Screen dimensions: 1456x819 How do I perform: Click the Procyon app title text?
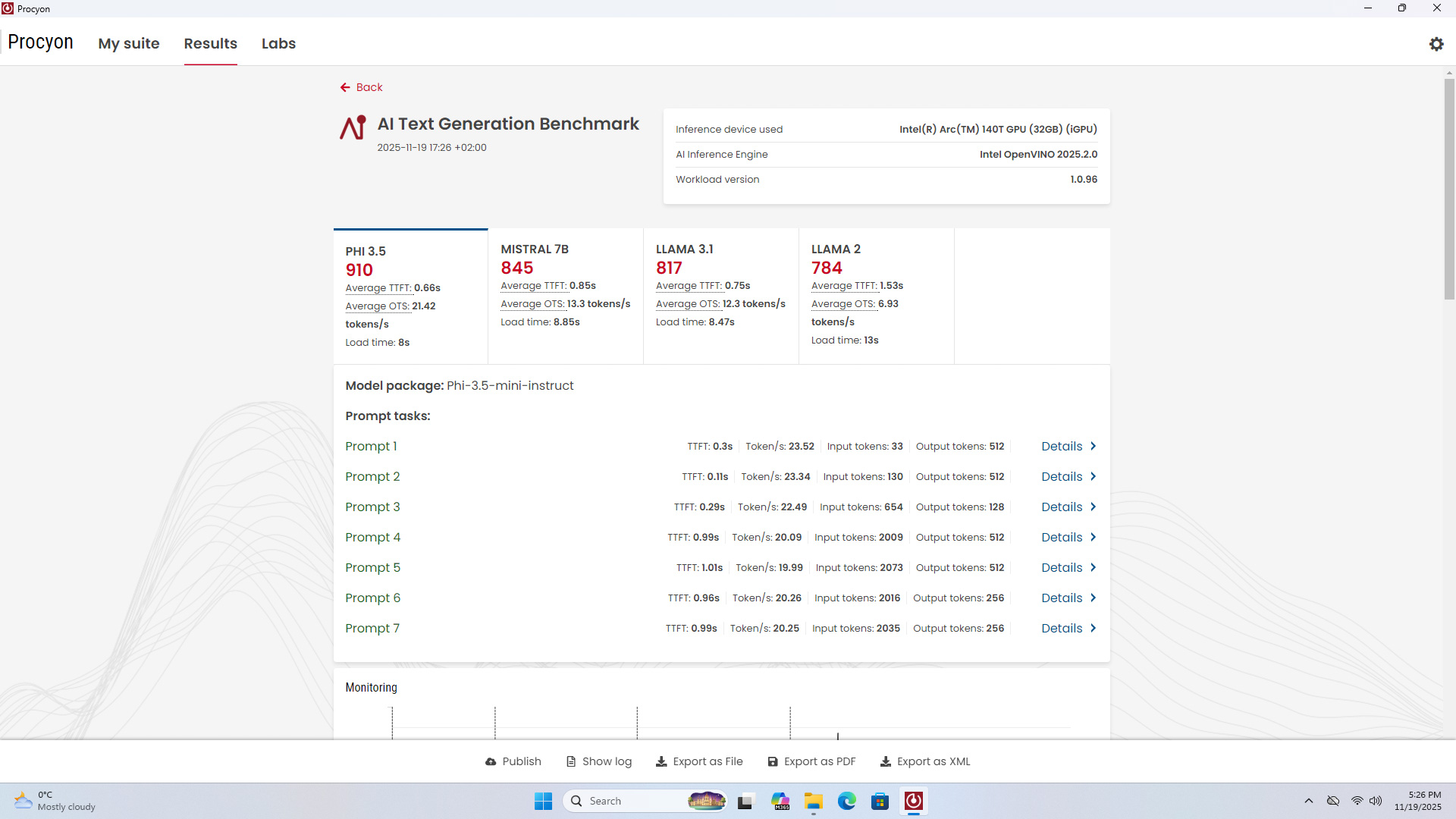coord(40,42)
